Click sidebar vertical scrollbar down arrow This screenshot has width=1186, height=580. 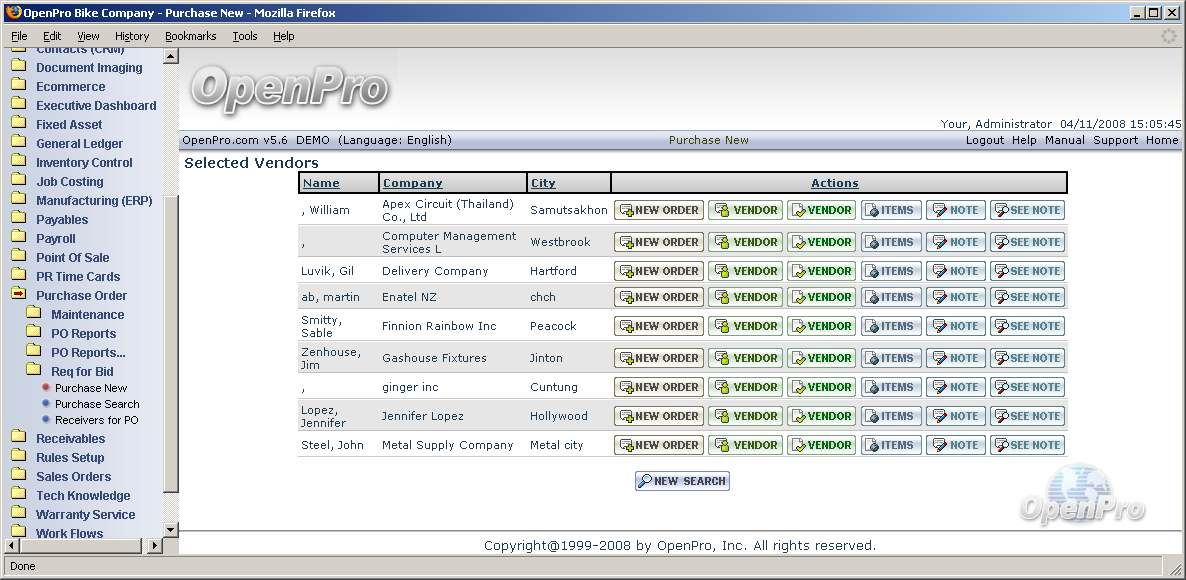170,529
